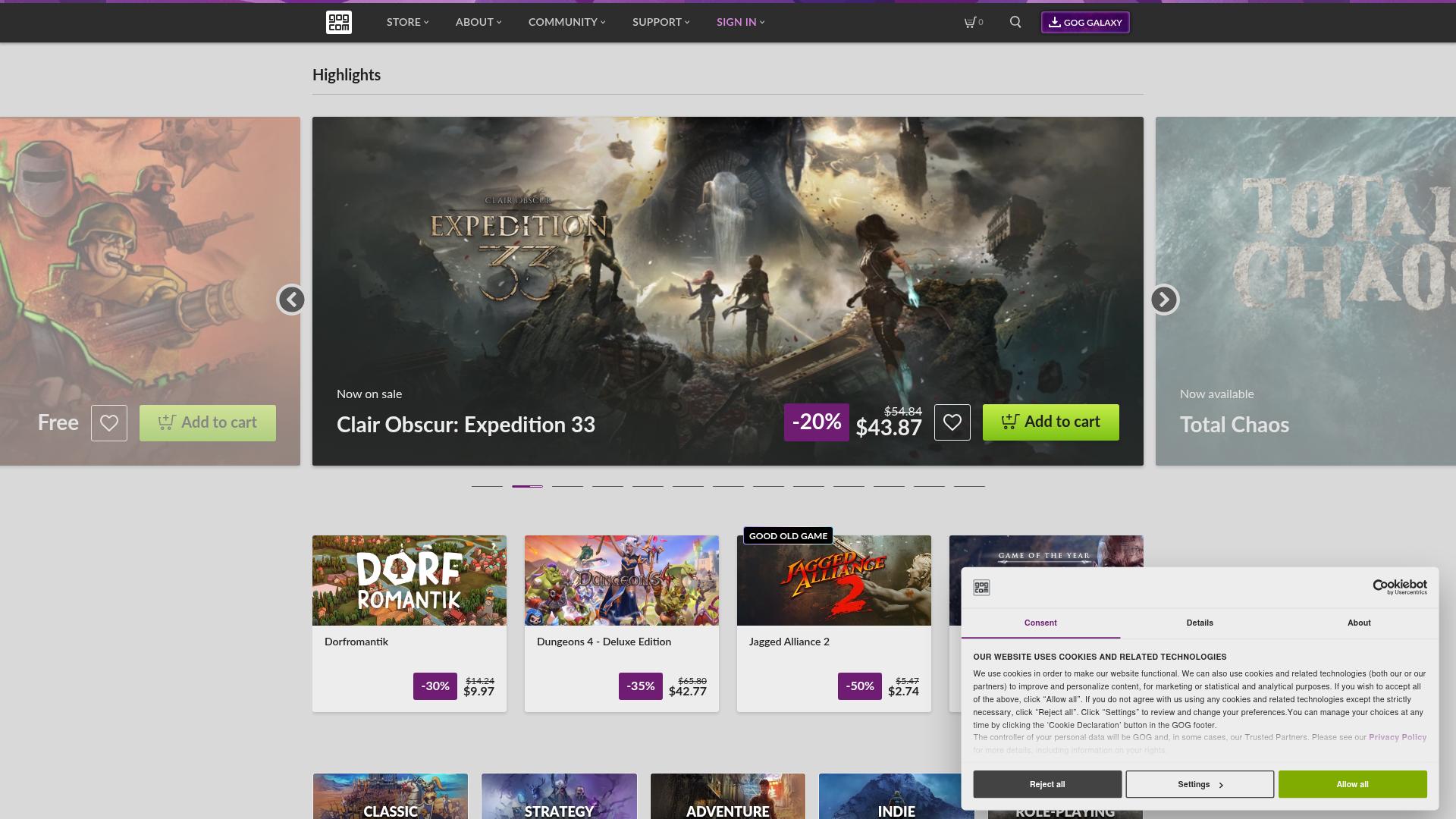Select the second carousel pagination dot
Viewport: 1456px width, 819px height.
pyautogui.click(x=527, y=486)
